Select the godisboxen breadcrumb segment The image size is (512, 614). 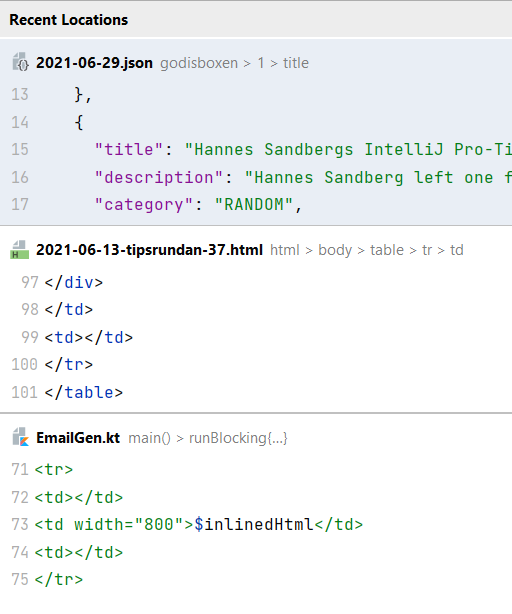tap(199, 63)
